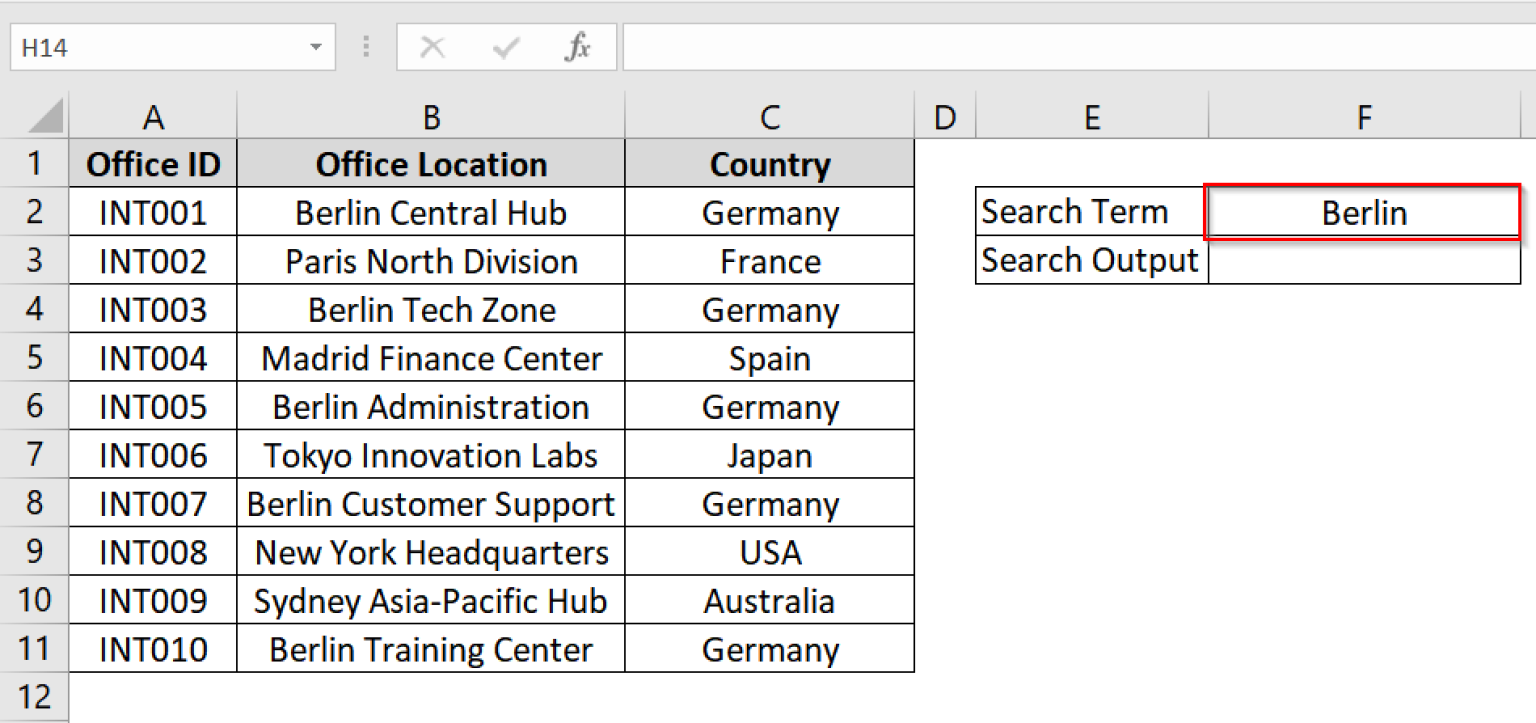The image size is (1536, 723).
Task: Click inside the formula bar
Action: (x=900, y=46)
